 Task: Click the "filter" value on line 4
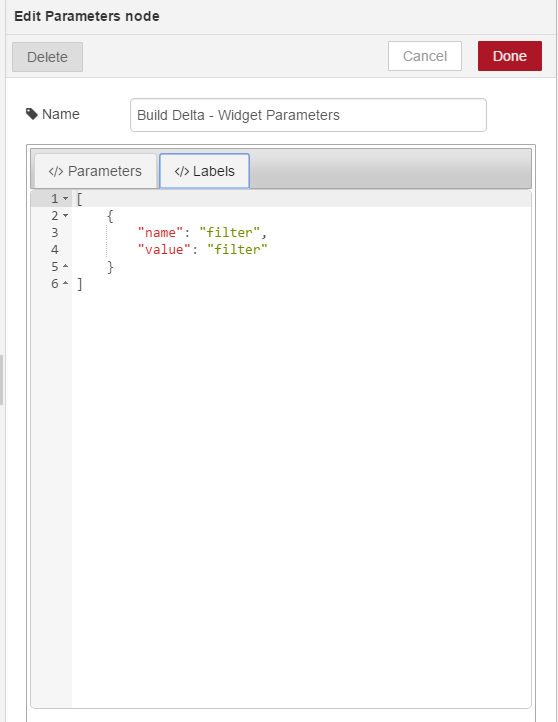click(237, 250)
